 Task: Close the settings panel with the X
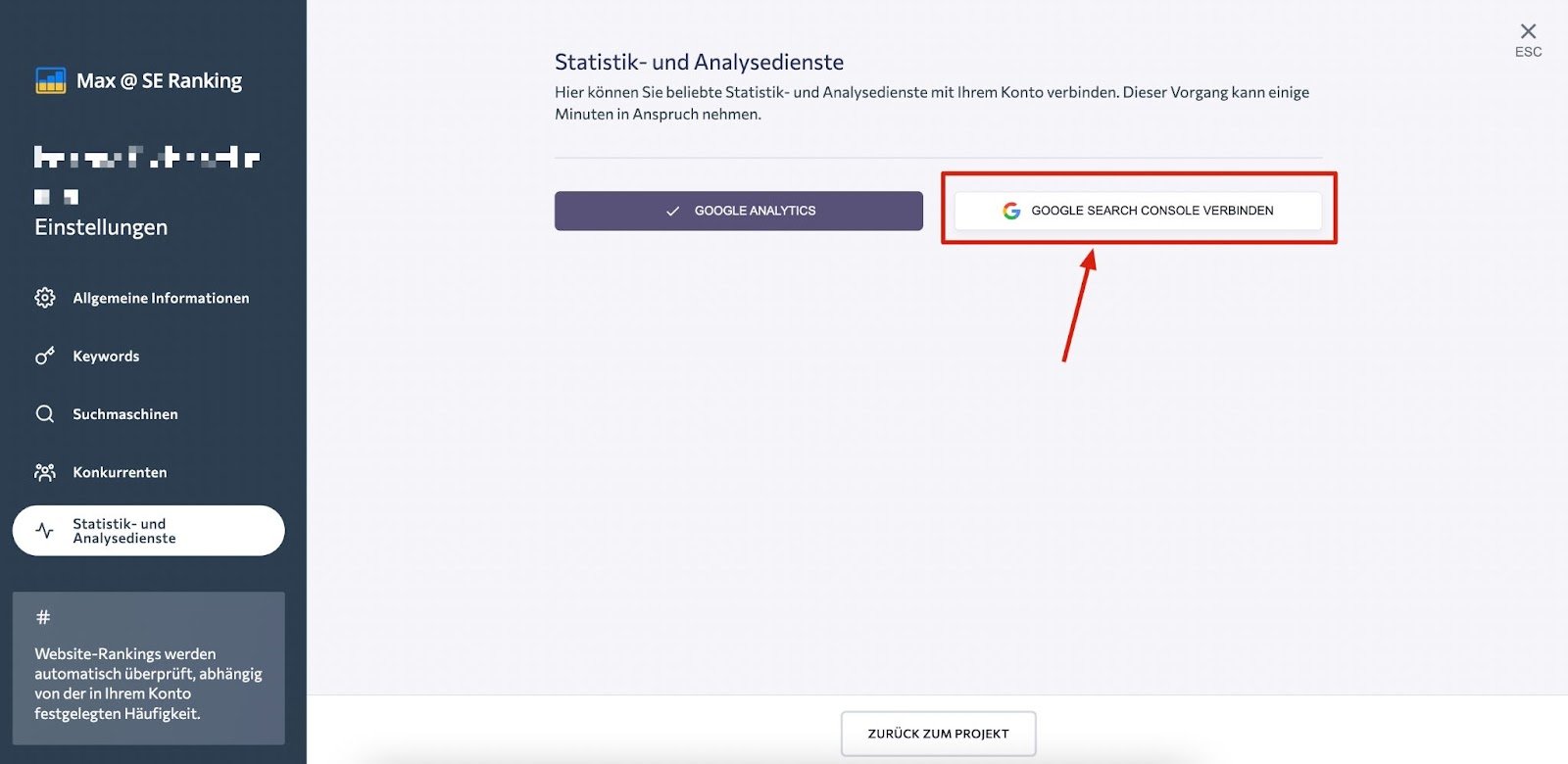tap(1528, 31)
